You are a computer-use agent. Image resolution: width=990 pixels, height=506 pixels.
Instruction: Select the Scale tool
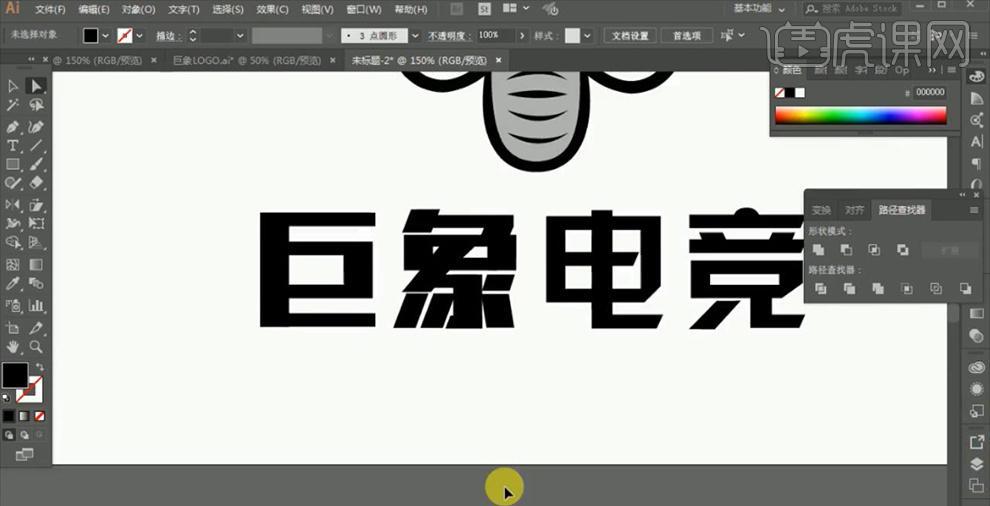click(36, 205)
